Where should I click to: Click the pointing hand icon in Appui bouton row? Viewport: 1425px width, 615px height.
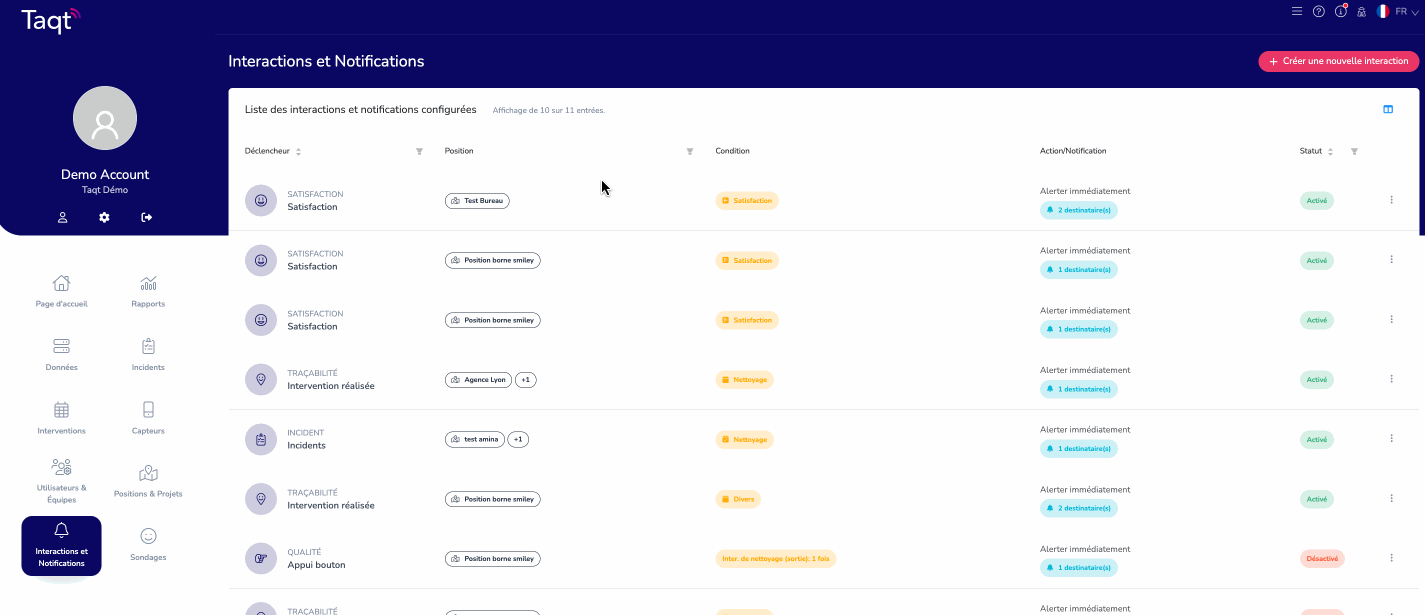click(261, 558)
